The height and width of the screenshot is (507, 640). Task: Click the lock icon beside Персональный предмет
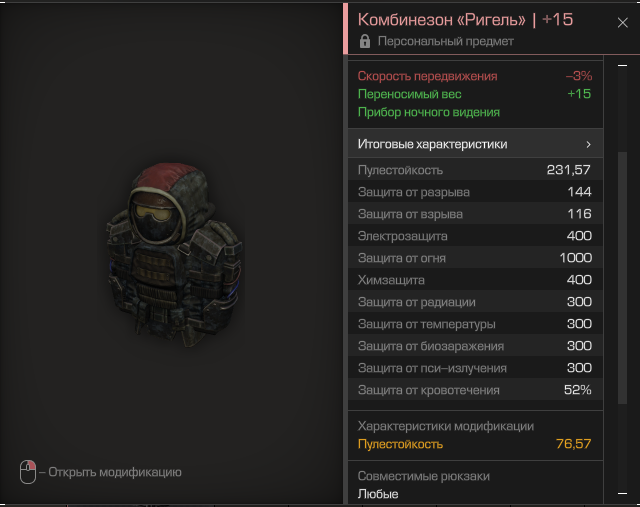365,41
